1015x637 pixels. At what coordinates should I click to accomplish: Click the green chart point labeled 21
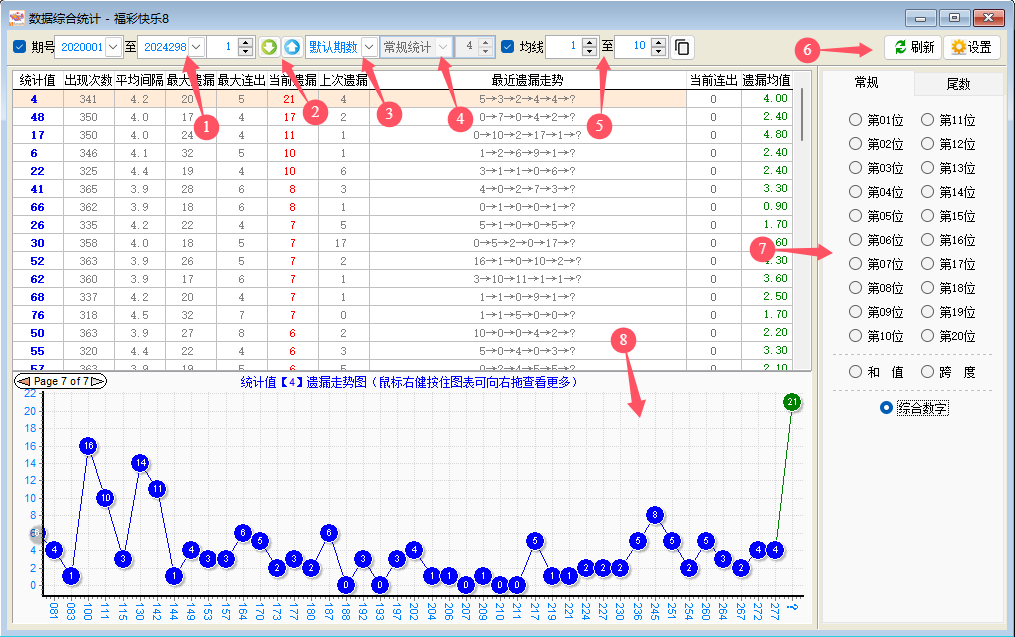[792, 402]
